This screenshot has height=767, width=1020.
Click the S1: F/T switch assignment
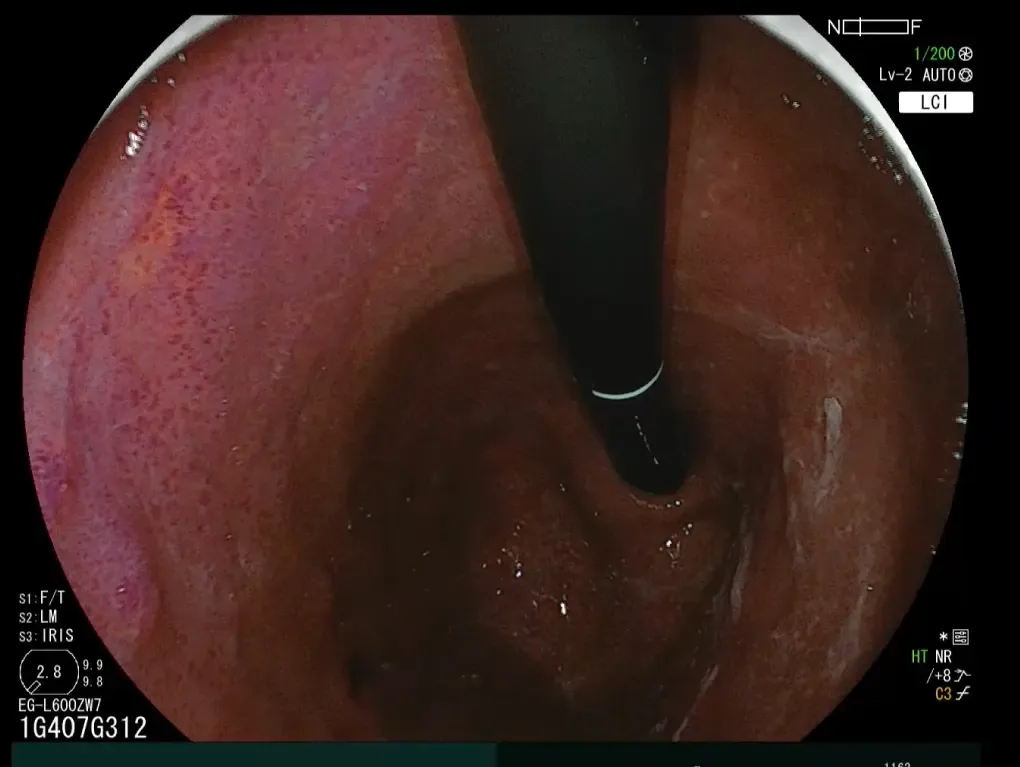pos(42,599)
